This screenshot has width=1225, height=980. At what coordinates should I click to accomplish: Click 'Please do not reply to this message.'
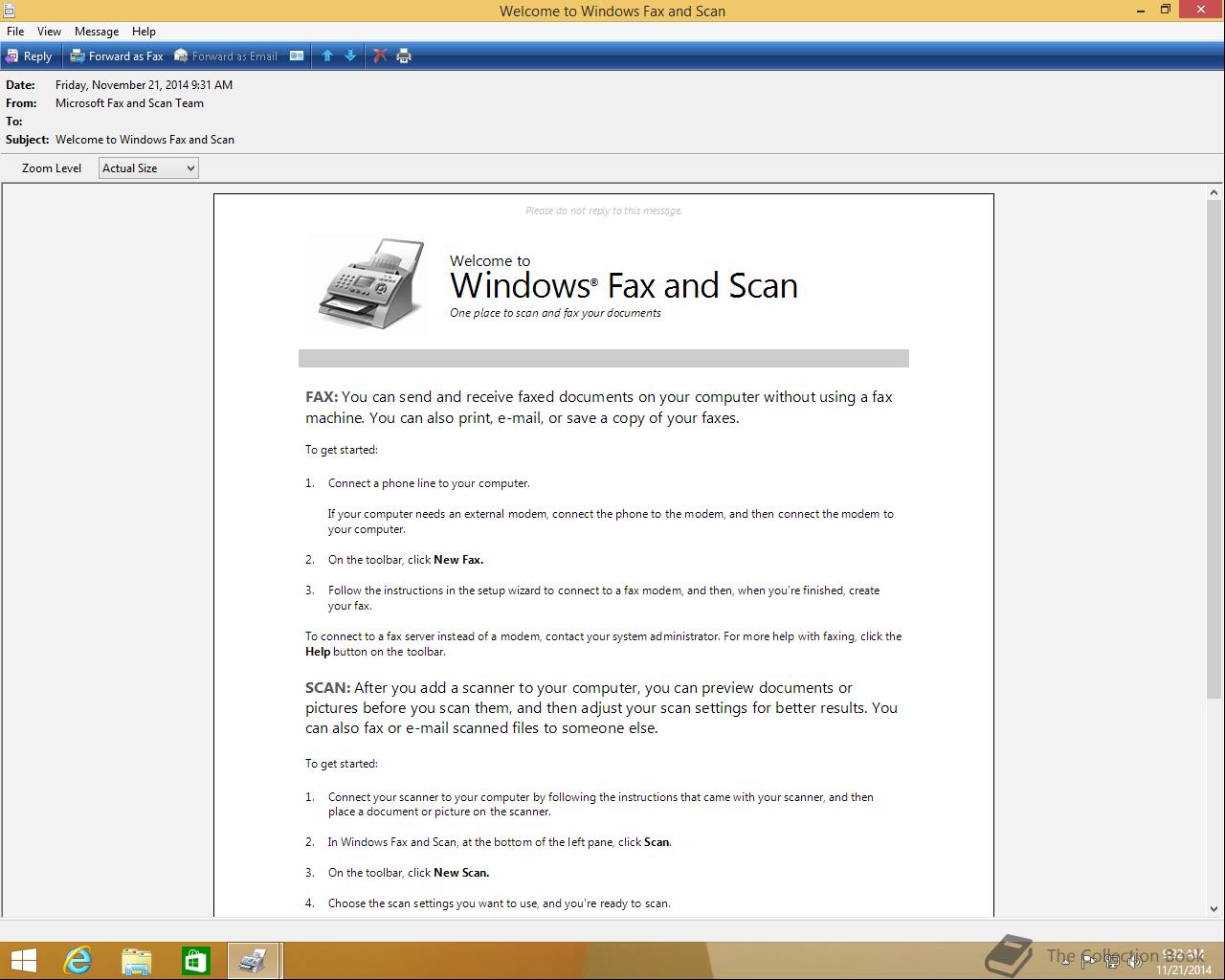[604, 211]
